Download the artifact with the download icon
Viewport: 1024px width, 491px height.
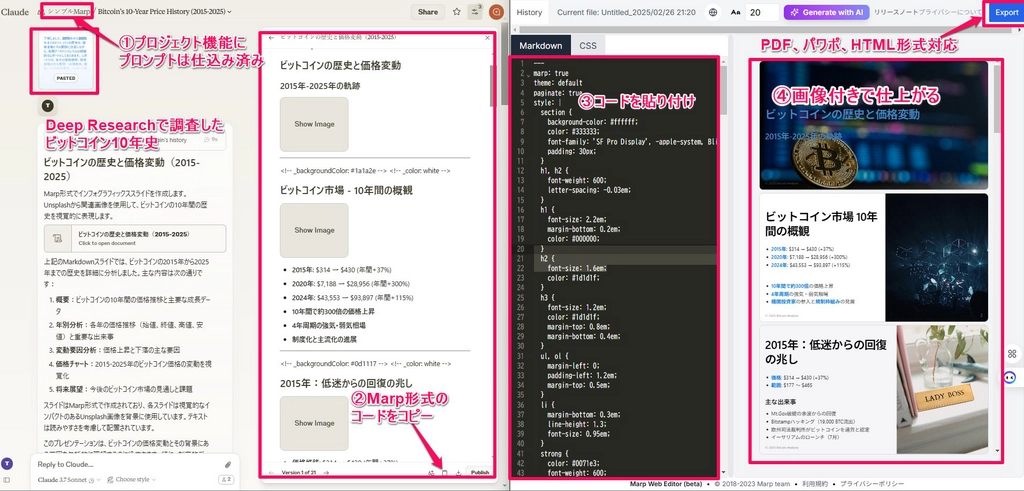[x=458, y=473]
